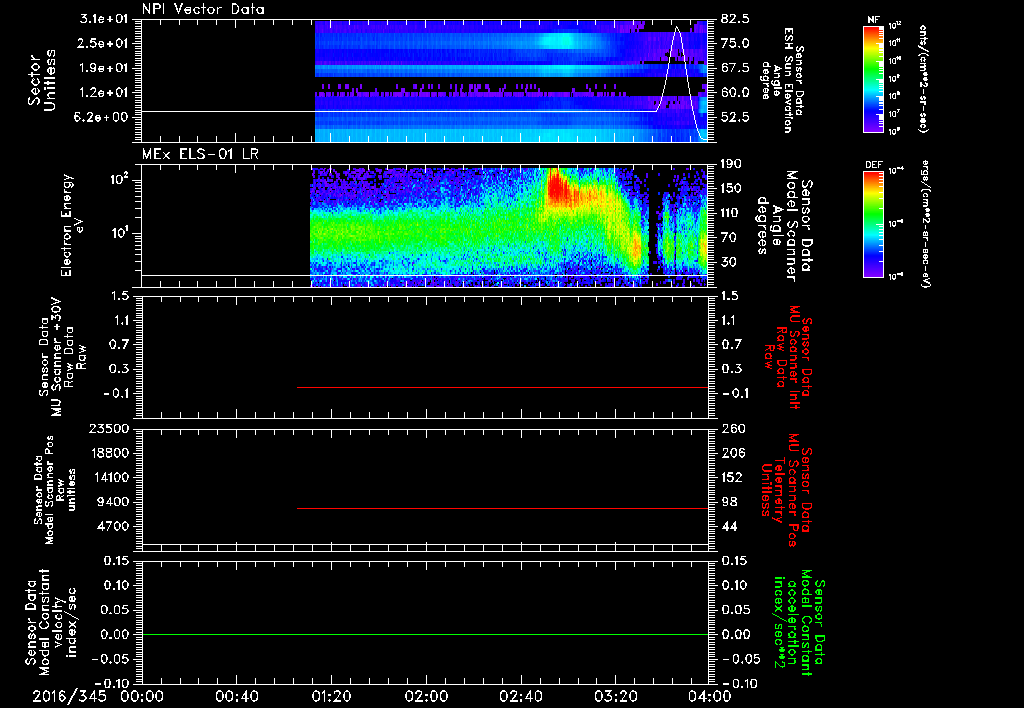Click the "14100" scanner position tick label
Screen dimensions: 1024x708
(x=110, y=477)
